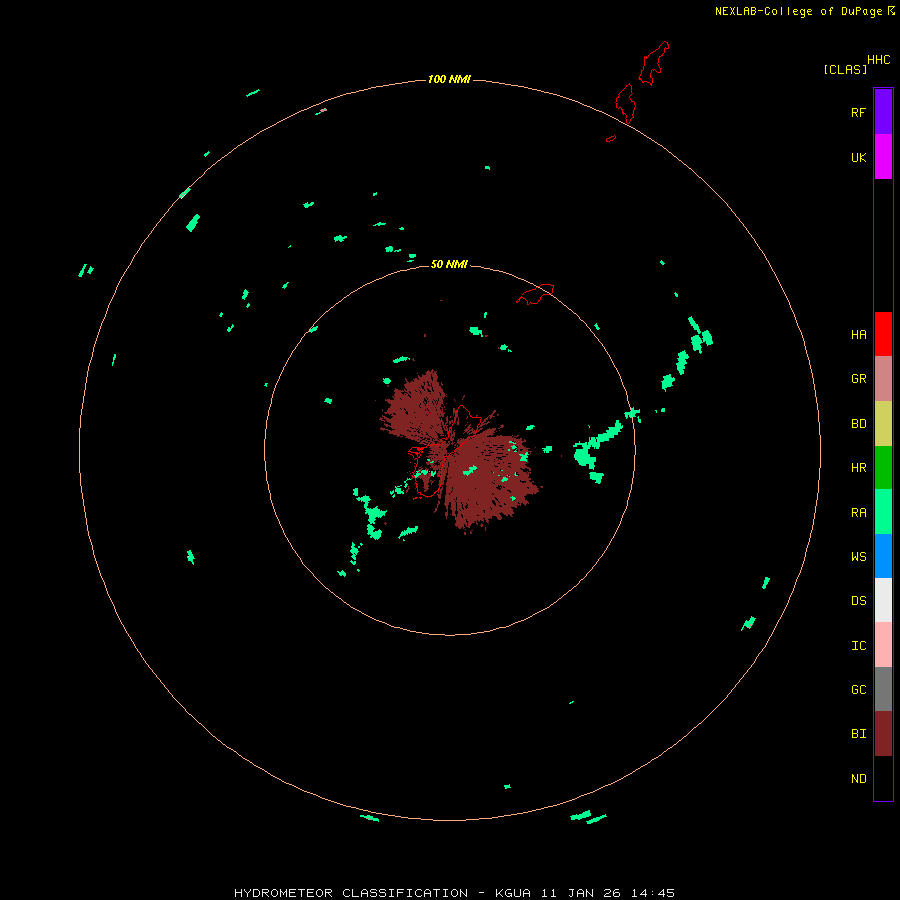Click the HR legend label
The height and width of the screenshot is (900, 900).
(858, 467)
